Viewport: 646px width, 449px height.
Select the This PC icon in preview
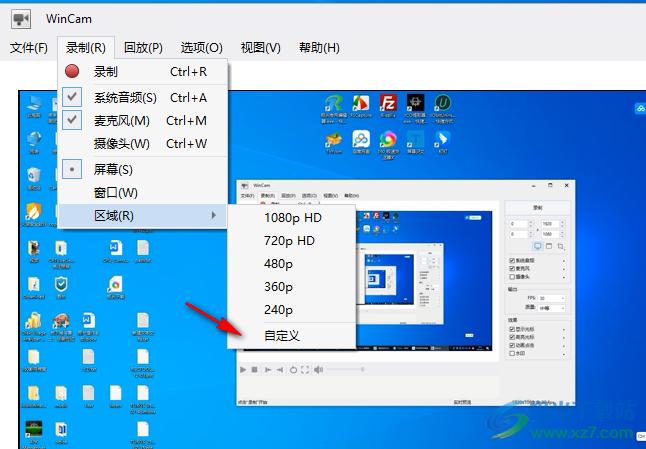(34, 103)
